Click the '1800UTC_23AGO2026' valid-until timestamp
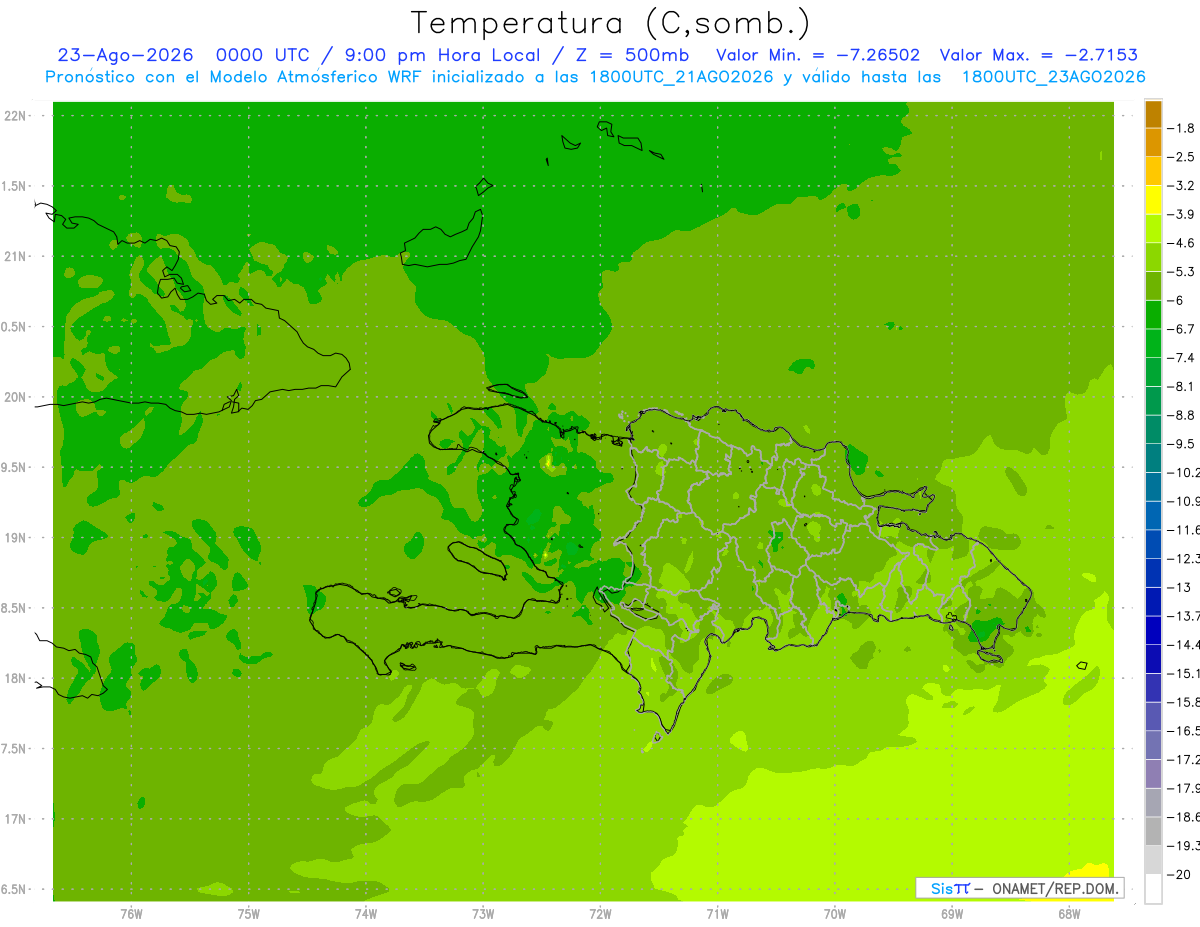The height and width of the screenshot is (927, 1200). pyautogui.click(x=1053, y=77)
